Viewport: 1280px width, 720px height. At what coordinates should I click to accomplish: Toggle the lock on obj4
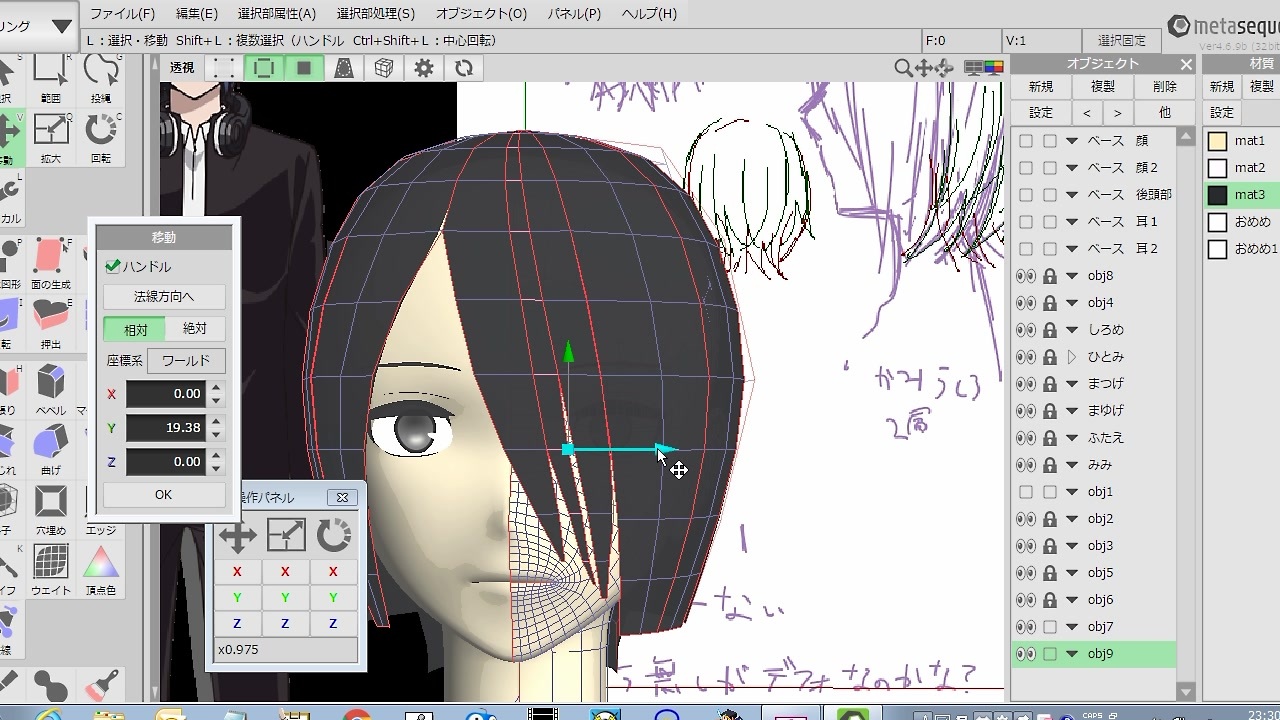(1050, 303)
